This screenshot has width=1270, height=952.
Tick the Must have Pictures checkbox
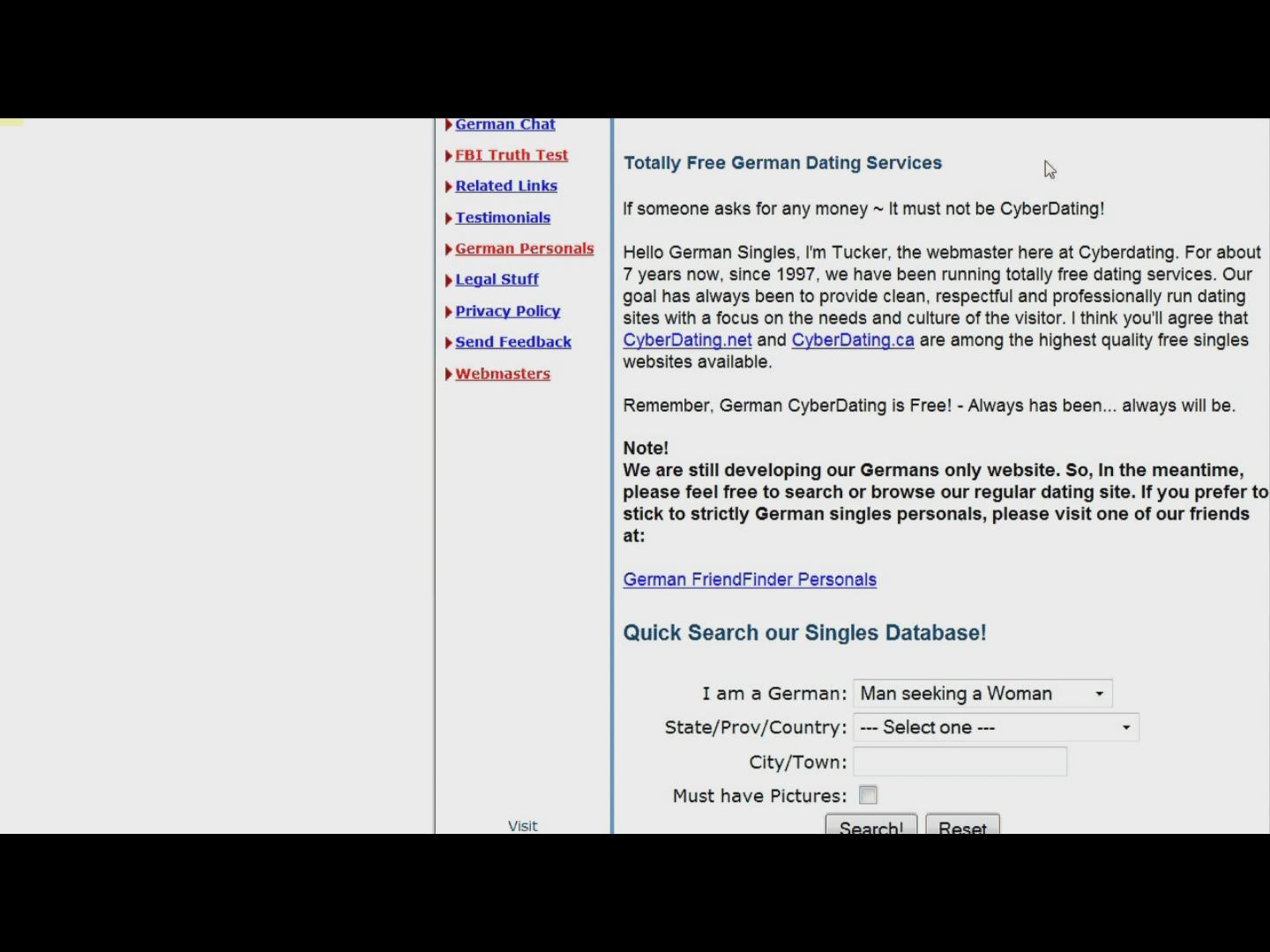868,795
